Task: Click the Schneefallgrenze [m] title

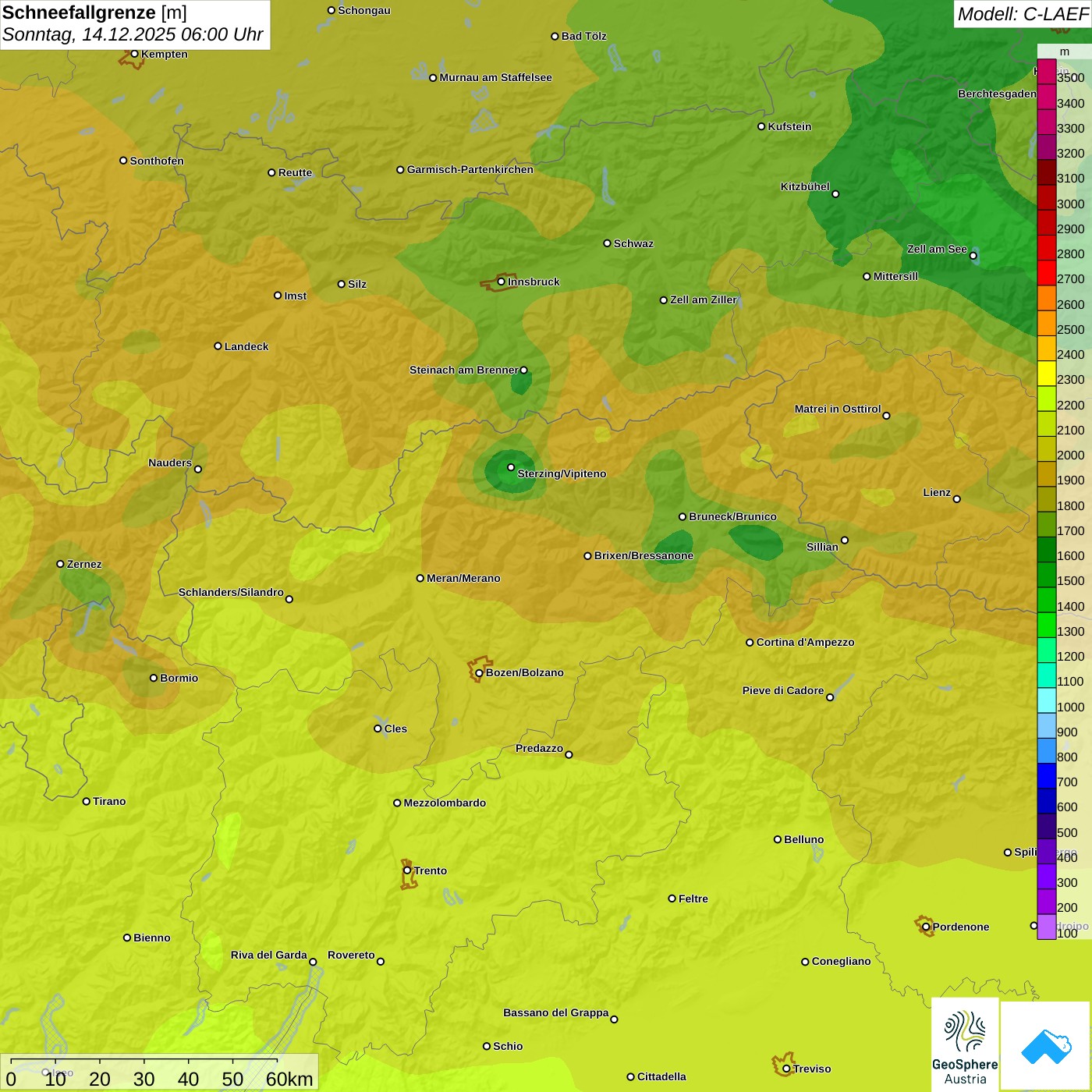Action: (94, 12)
